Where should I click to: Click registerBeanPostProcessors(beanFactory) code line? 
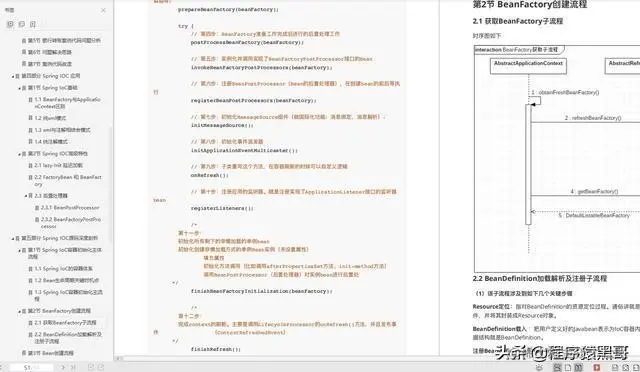tap(253, 100)
